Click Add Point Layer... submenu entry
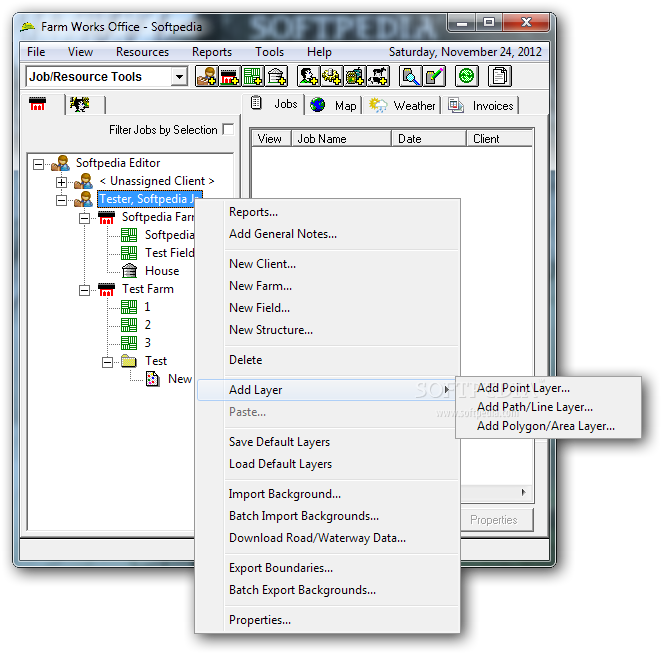Viewport: 662px width, 654px height. click(x=548, y=388)
